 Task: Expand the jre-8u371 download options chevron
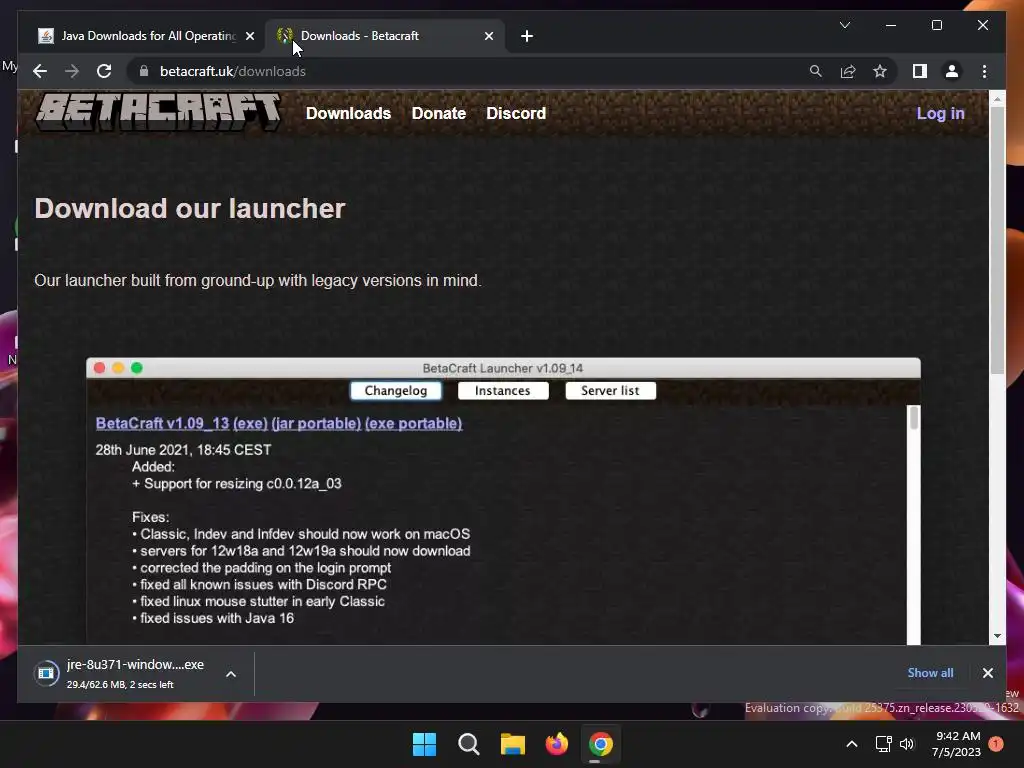231,674
